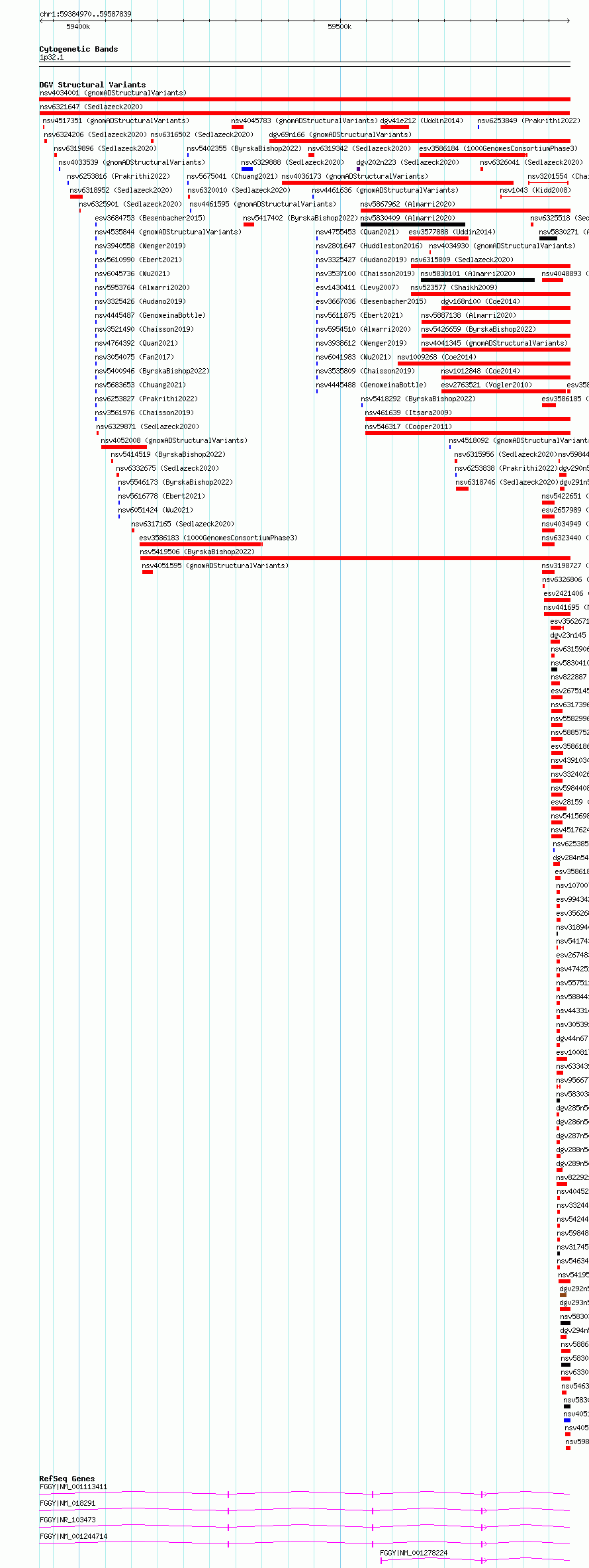589x1568 pixels.
Task: Click the dgv41e212 (Uddin2014) label
Action: click(422, 121)
